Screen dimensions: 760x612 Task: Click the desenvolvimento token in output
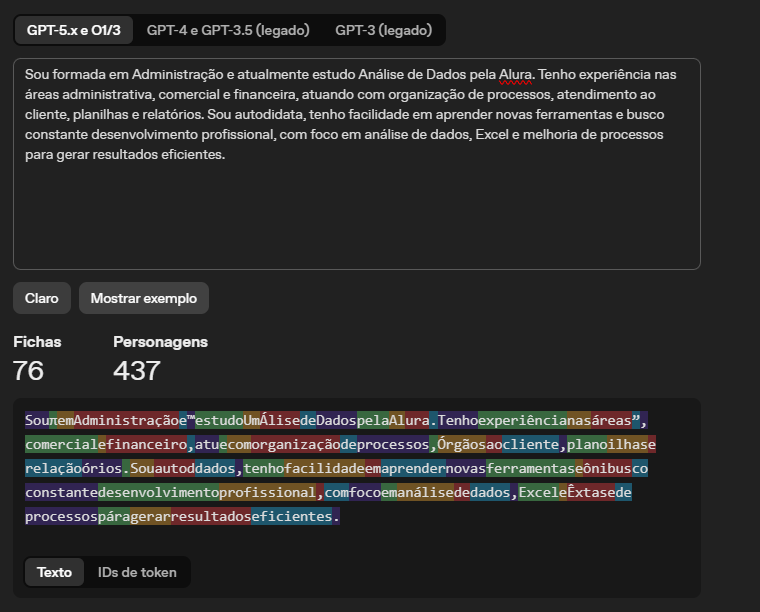[x=158, y=492]
